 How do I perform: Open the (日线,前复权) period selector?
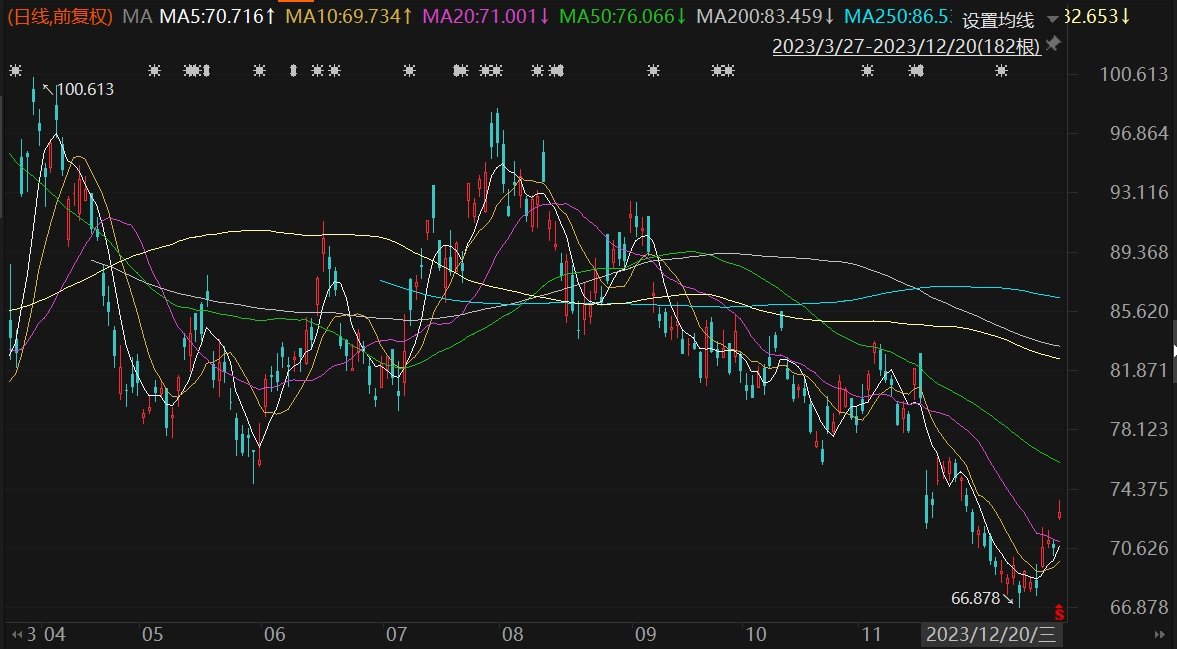click(x=60, y=17)
